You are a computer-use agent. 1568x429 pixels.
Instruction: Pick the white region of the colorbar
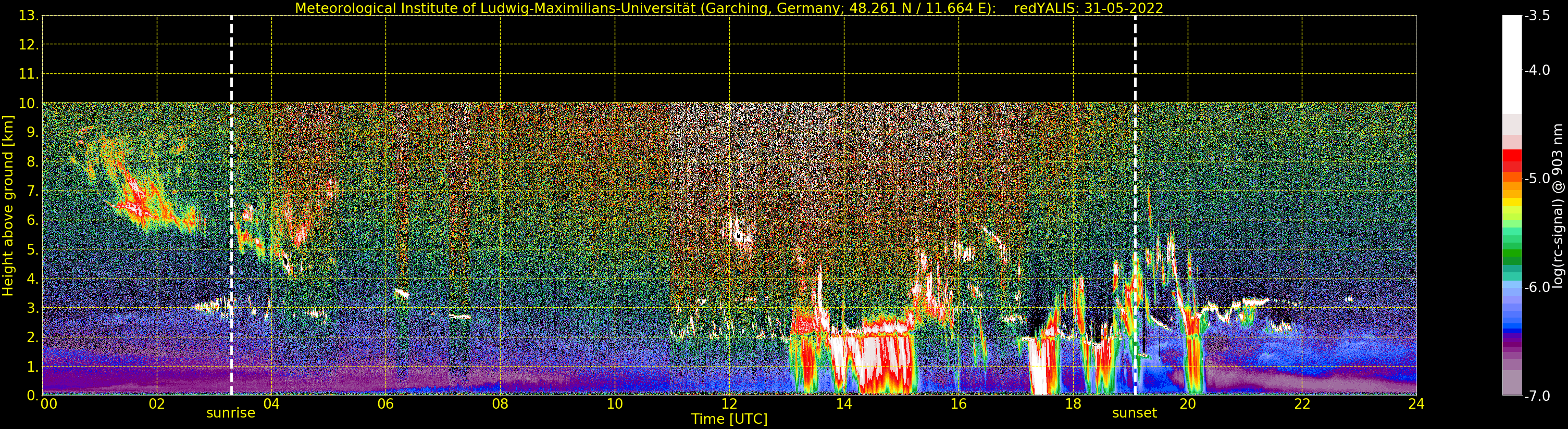click(1512, 64)
